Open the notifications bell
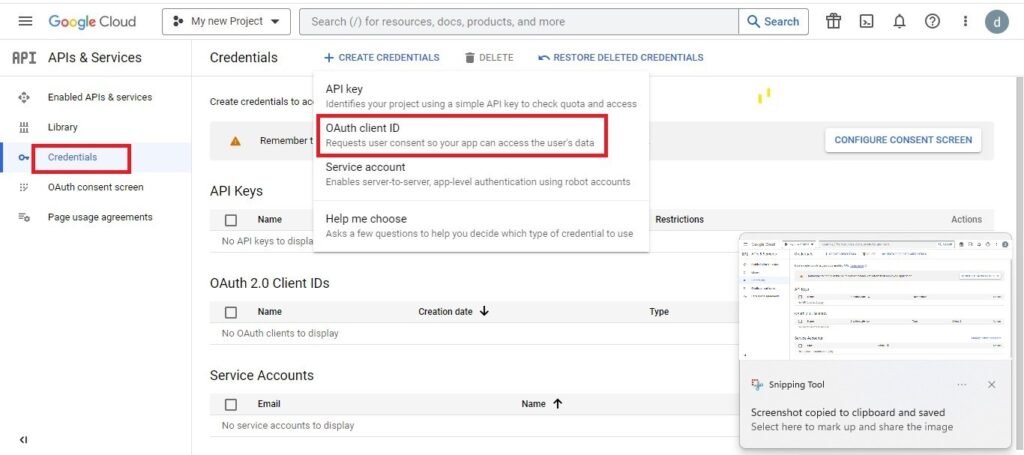Viewport: 1024px width, 455px height. click(899, 21)
